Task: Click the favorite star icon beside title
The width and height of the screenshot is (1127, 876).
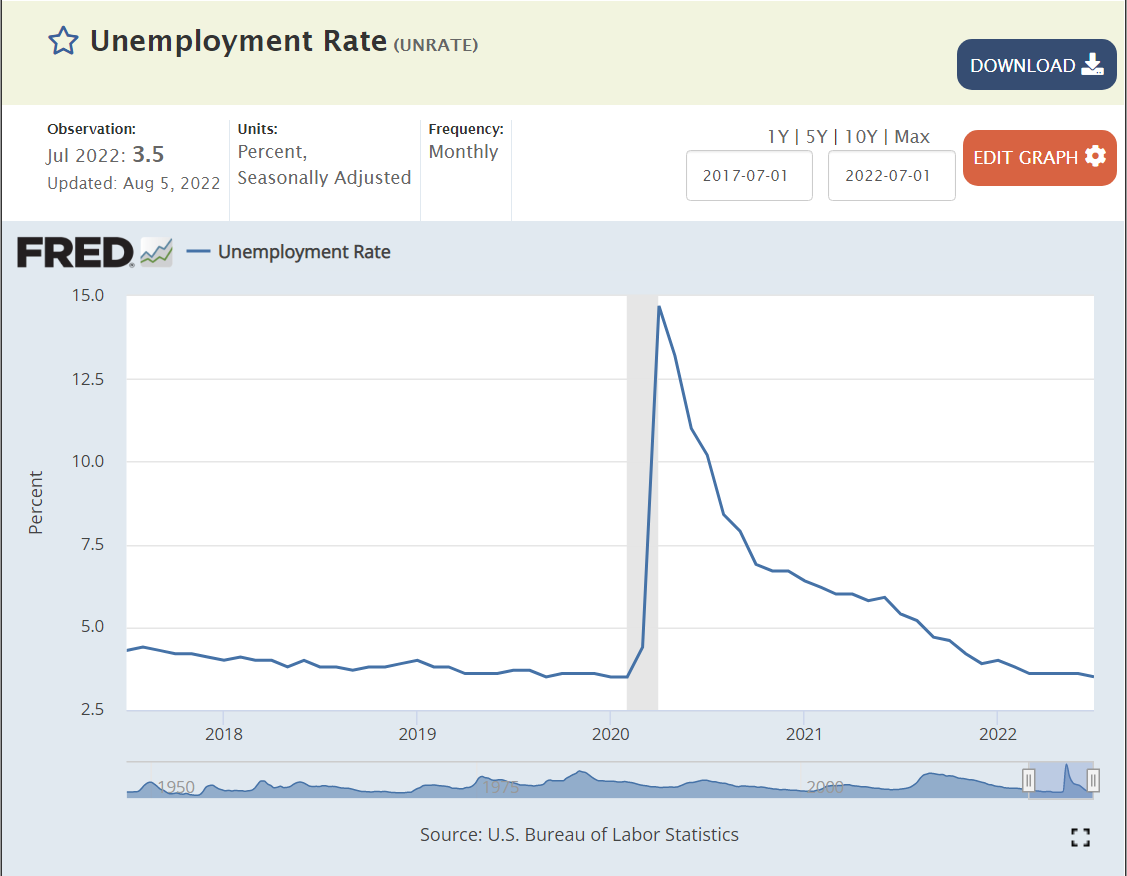Action: tap(63, 41)
